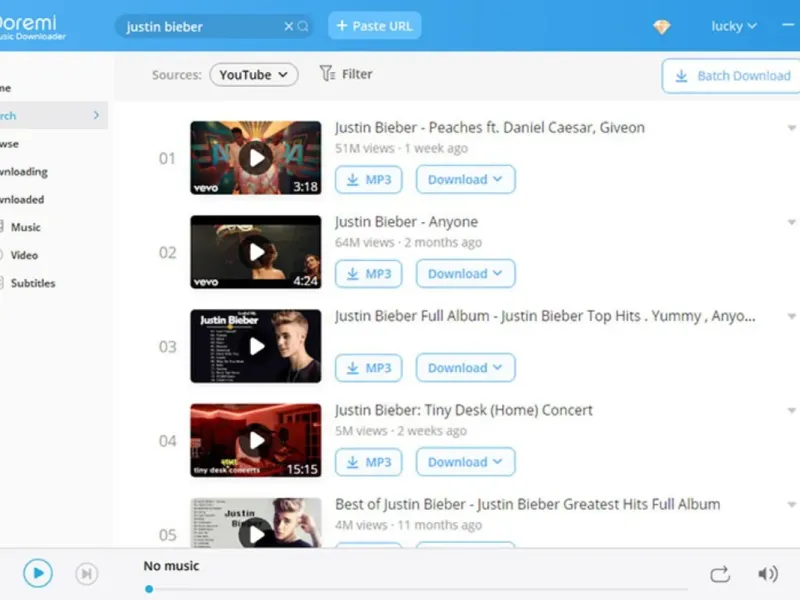
Task: Click title Justin Bieber - Peaches ft. Daniel Caesar
Action: coord(489,128)
